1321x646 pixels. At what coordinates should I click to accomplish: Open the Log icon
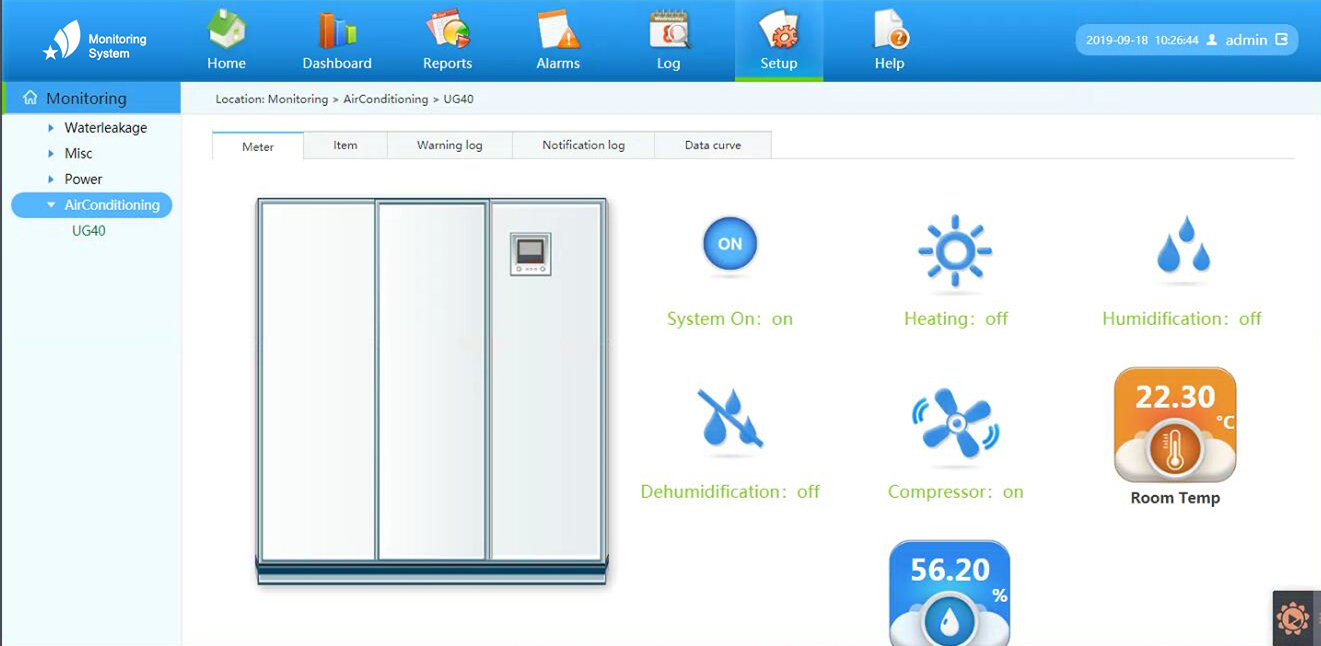tap(668, 31)
